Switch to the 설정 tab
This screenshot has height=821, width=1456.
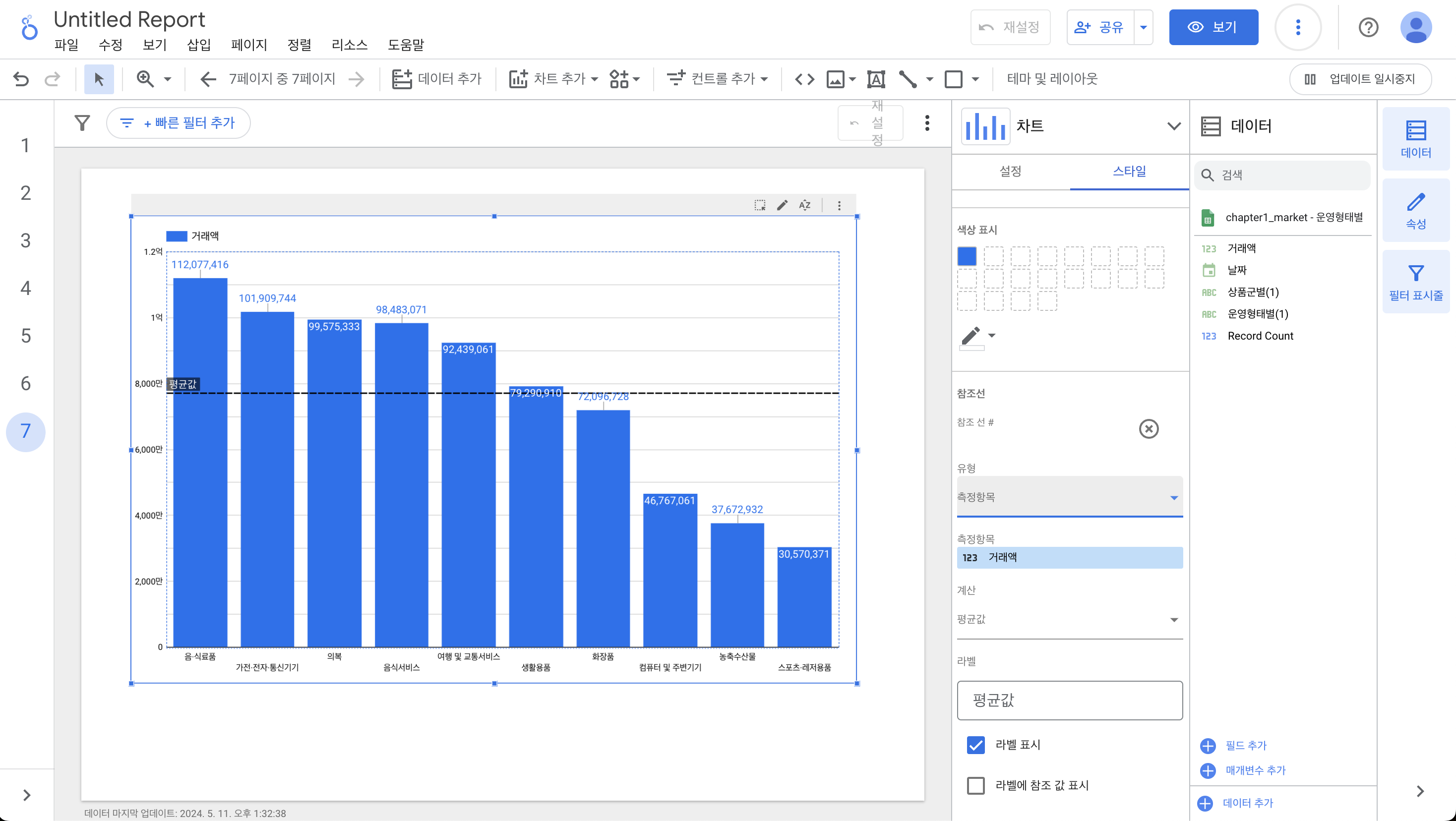point(1010,171)
